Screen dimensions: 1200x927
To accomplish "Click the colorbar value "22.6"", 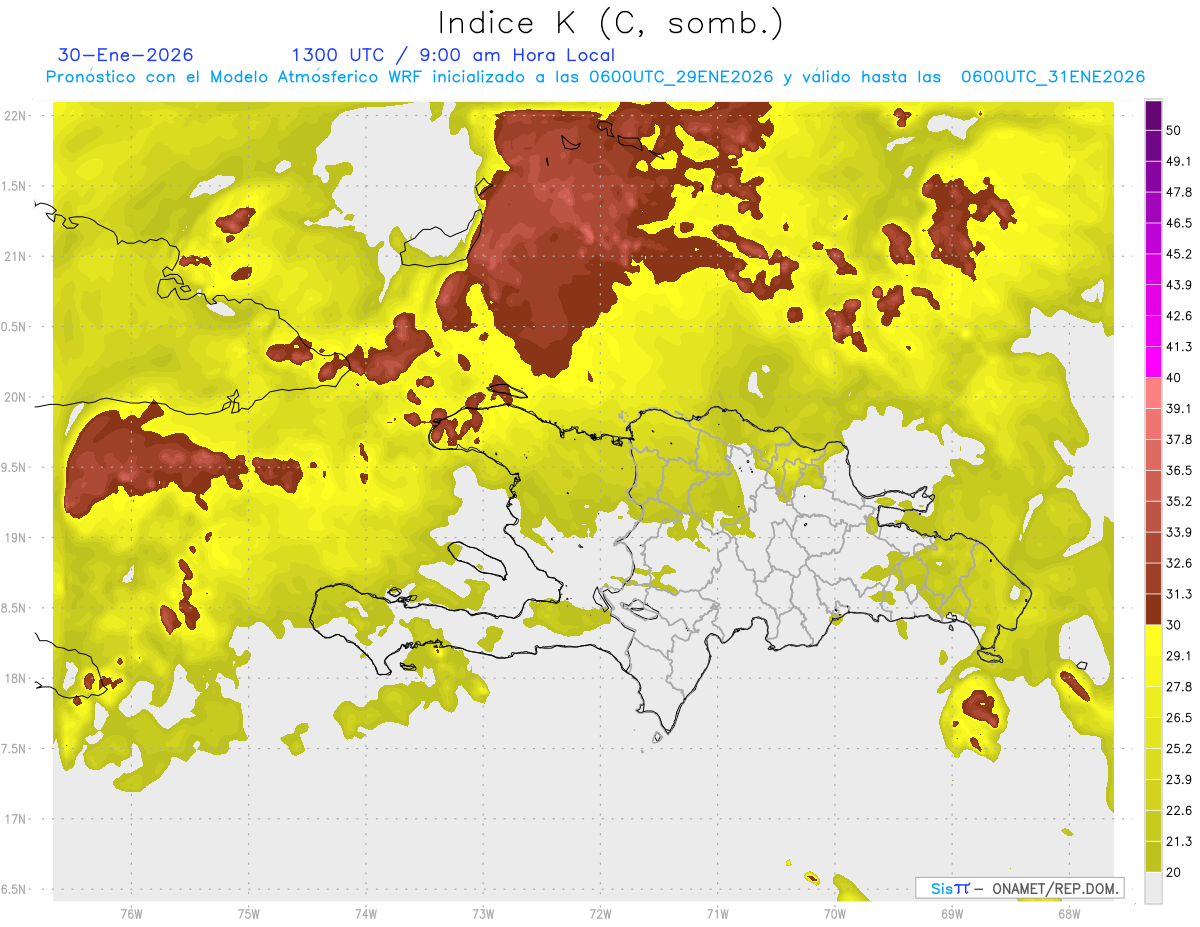I will coord(1179,810).
